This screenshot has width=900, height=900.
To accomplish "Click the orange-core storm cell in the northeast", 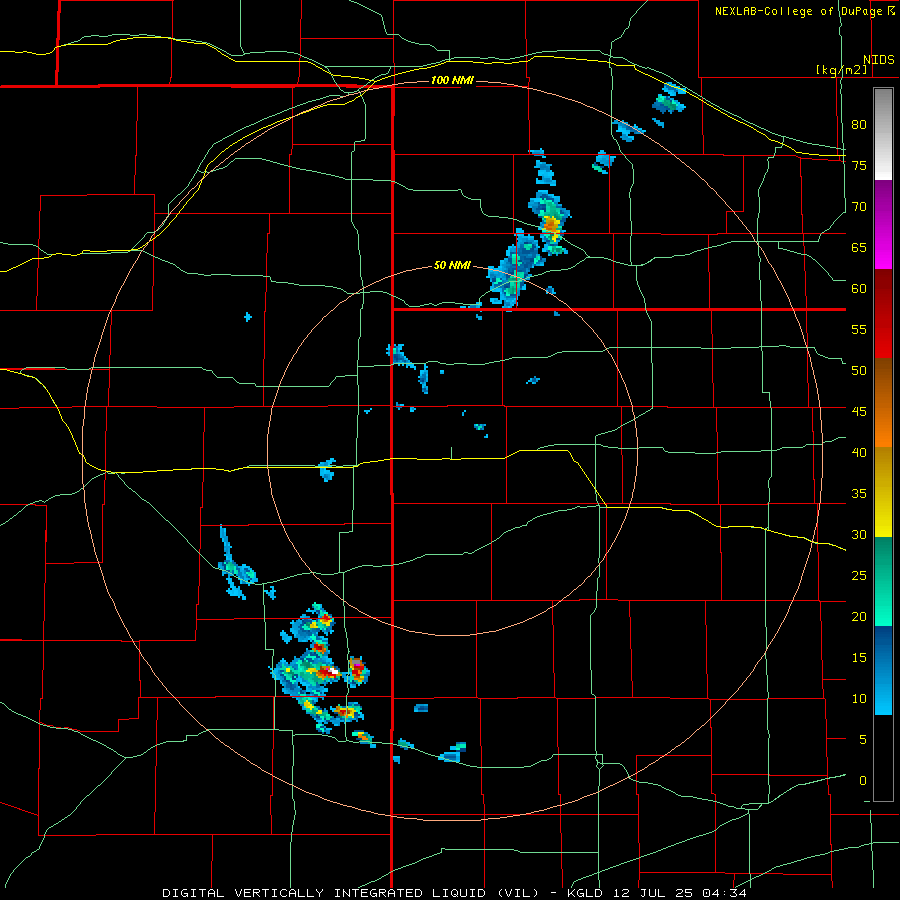I will pyautogui.click(x=551, y=224).
